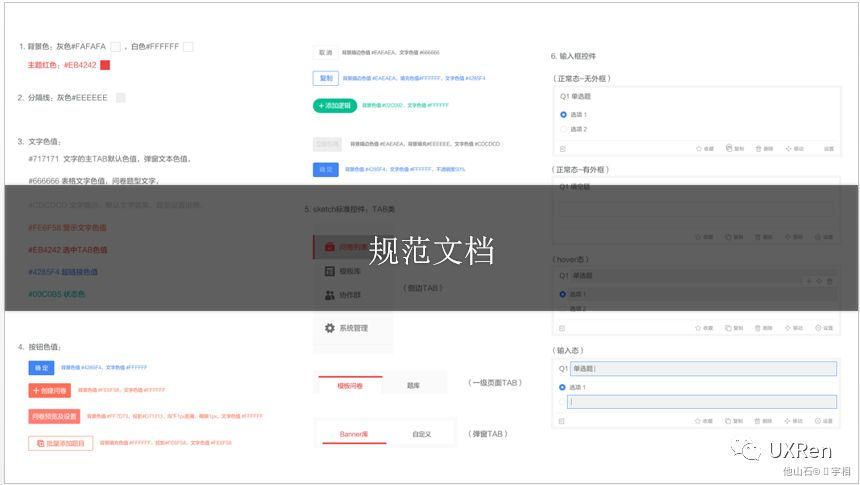Click the 复制 copy icon in 正常态-无外框 card
The height and width of the screenshot is (485, 860).
point(729,148)
